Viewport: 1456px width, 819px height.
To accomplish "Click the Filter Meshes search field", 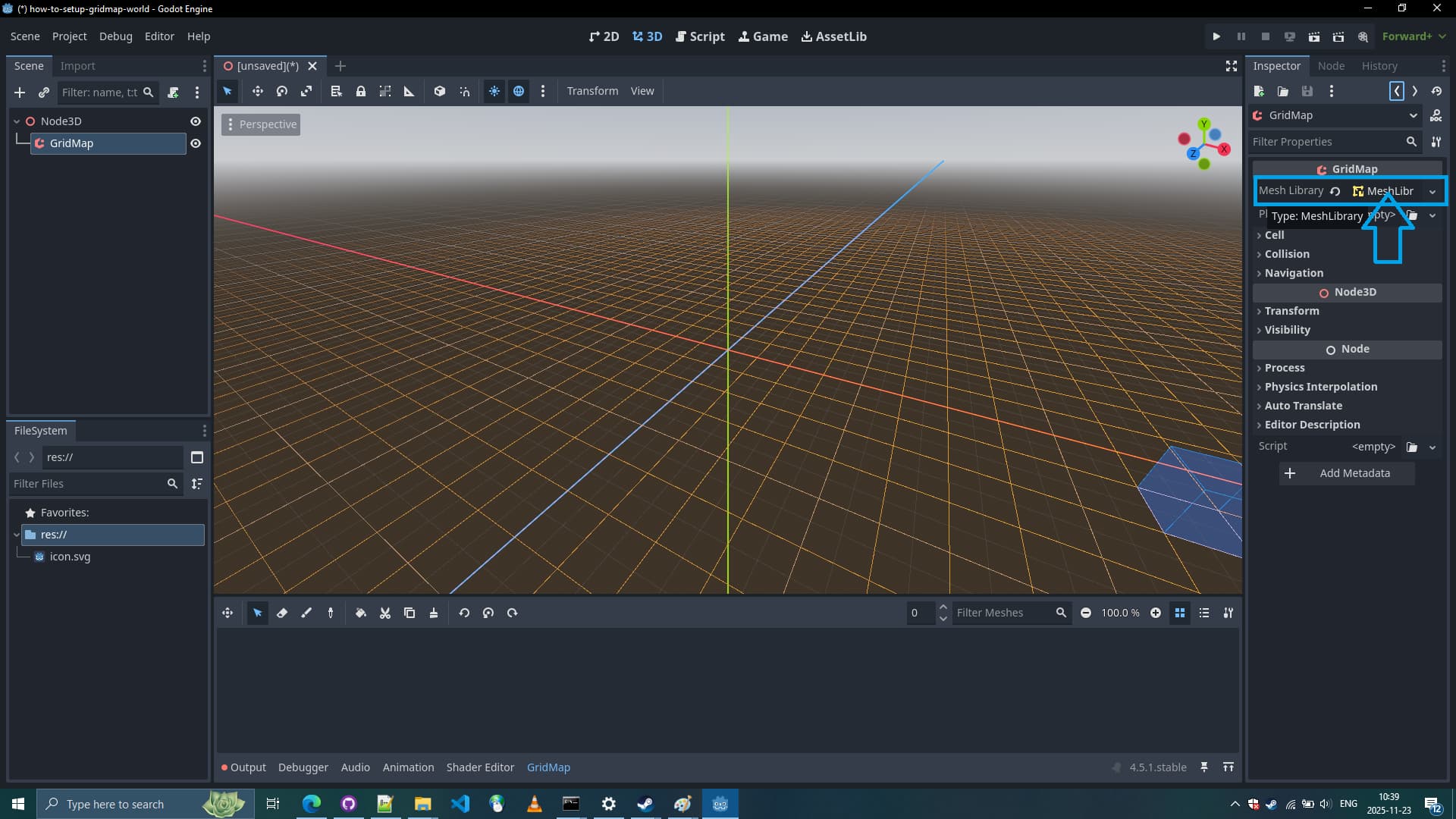I will tap(1003, 613).
